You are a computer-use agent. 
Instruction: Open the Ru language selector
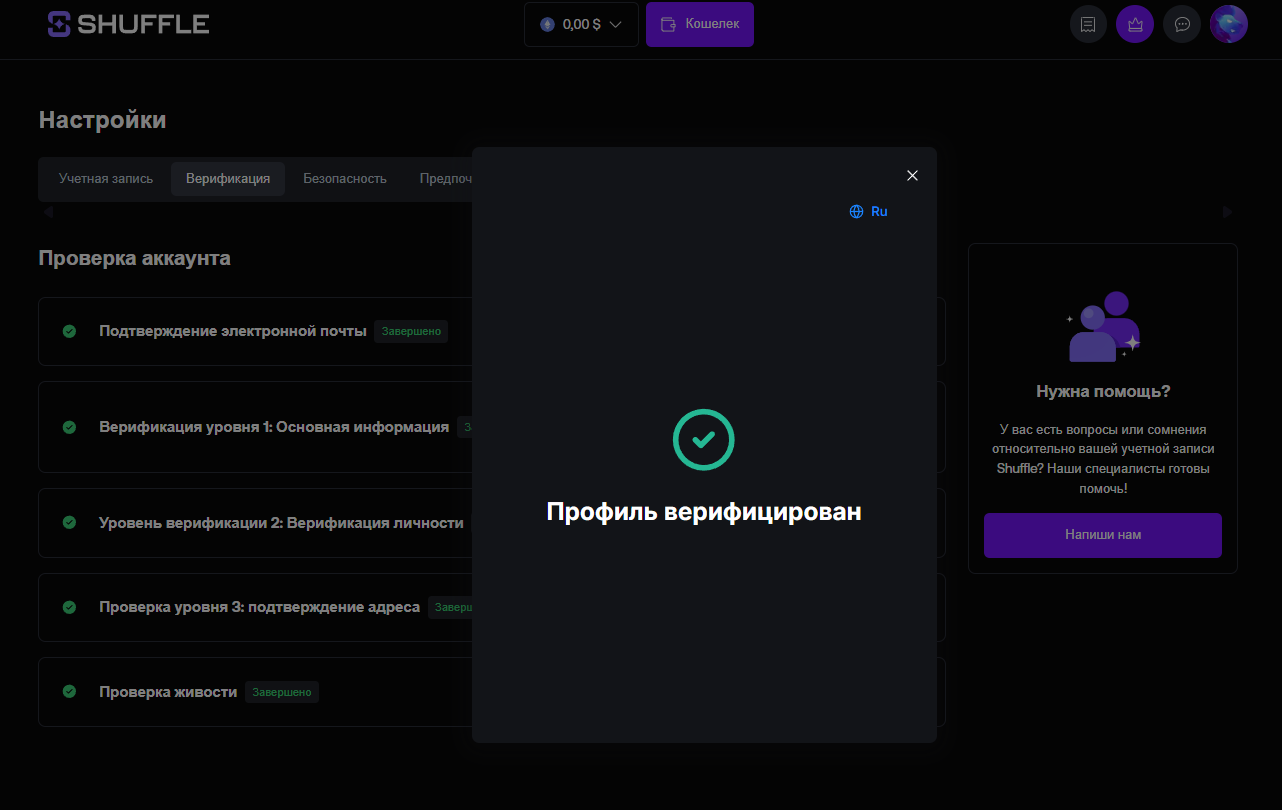point(868,212)
